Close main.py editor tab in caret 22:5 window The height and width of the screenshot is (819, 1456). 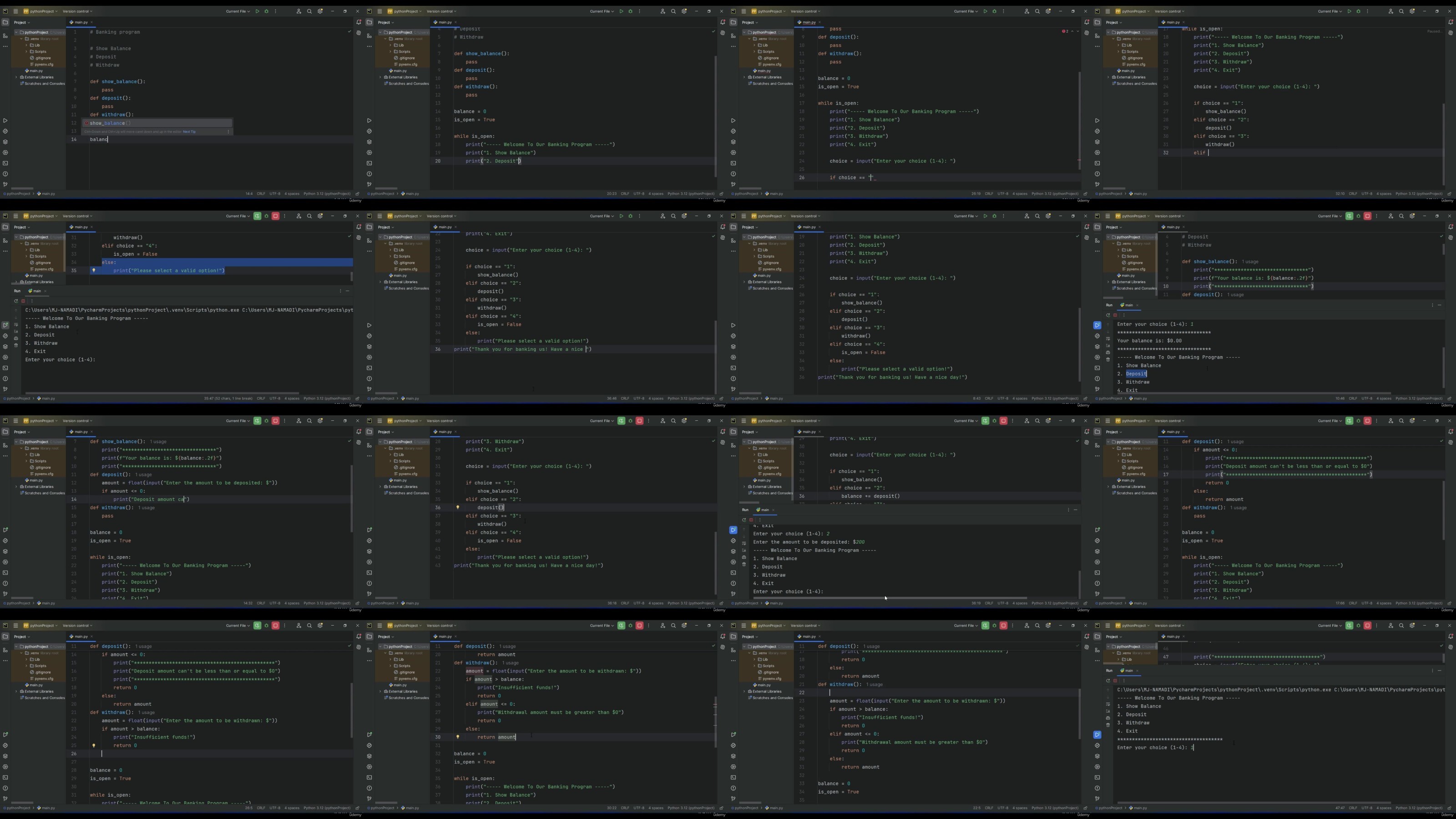pos(819,637)
